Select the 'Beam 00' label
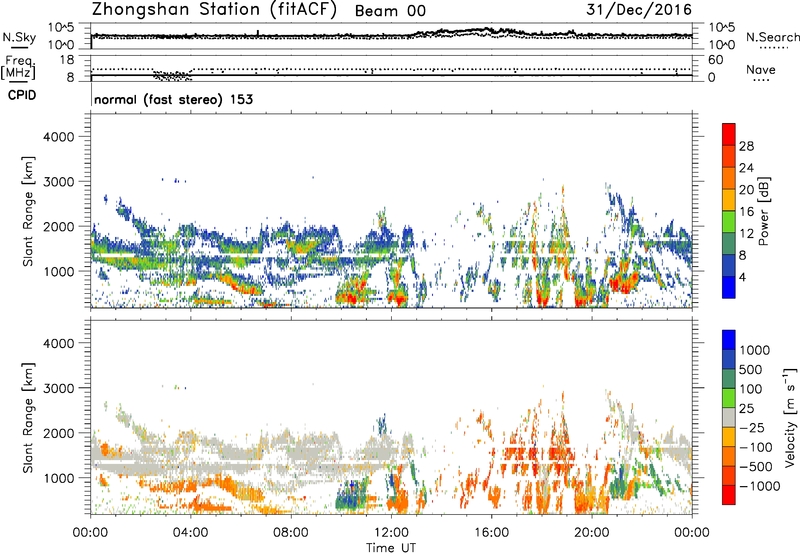The height and width of the screenshot is (554, 800). (390, 11)
